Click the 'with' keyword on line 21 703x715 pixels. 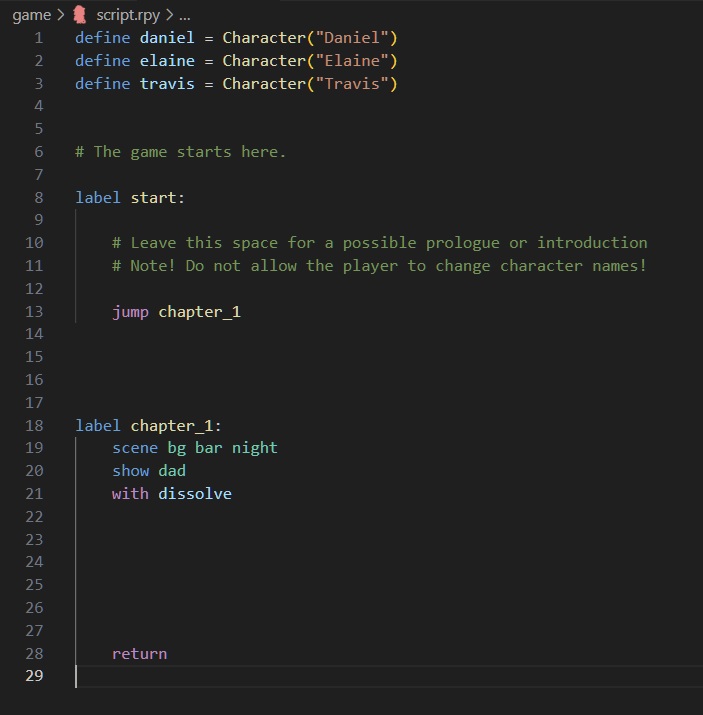coord(130,493)
